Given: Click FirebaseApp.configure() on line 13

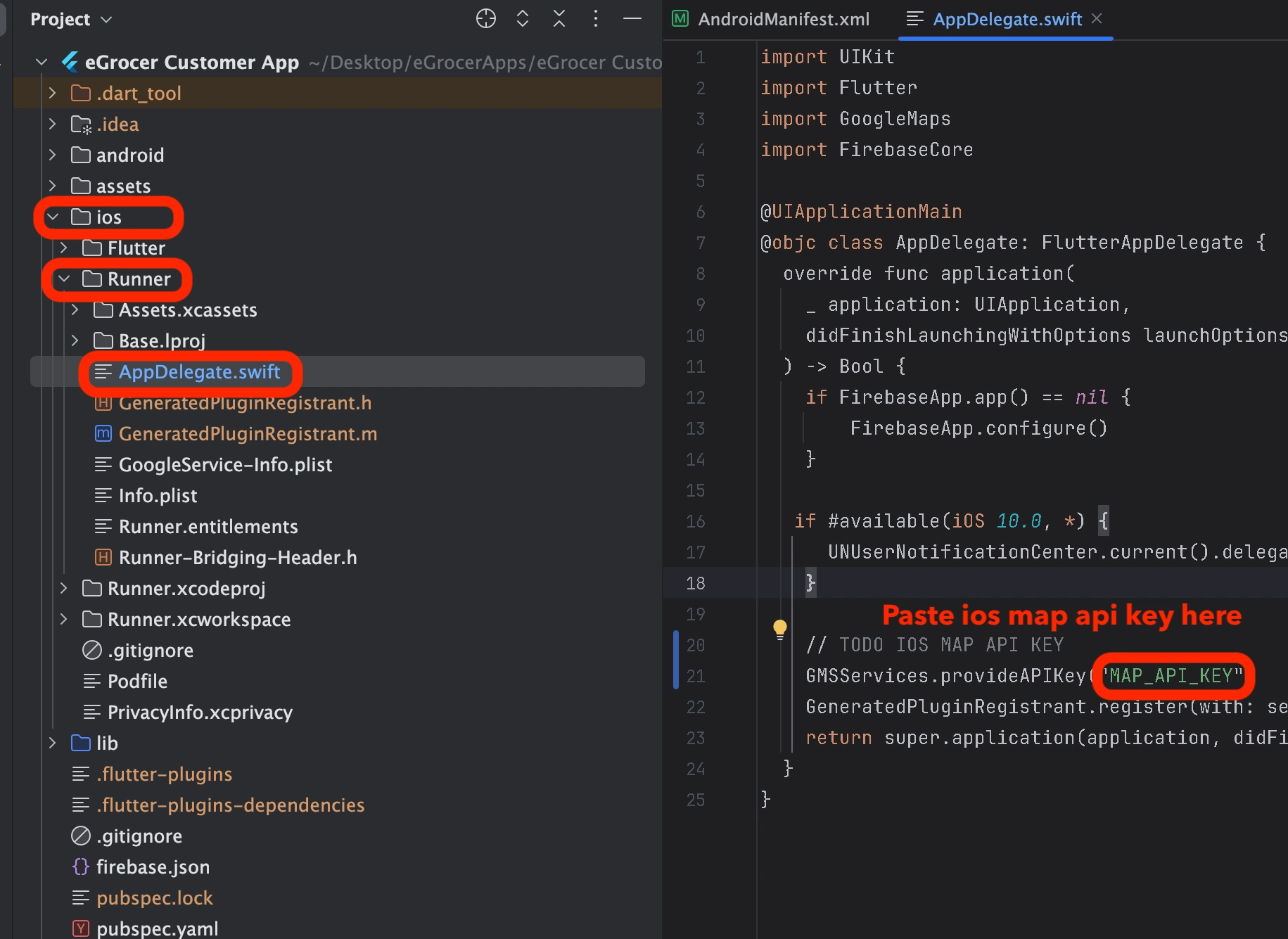Looking at the screenshot, I should pyautogui.click(x=978, y=428).
